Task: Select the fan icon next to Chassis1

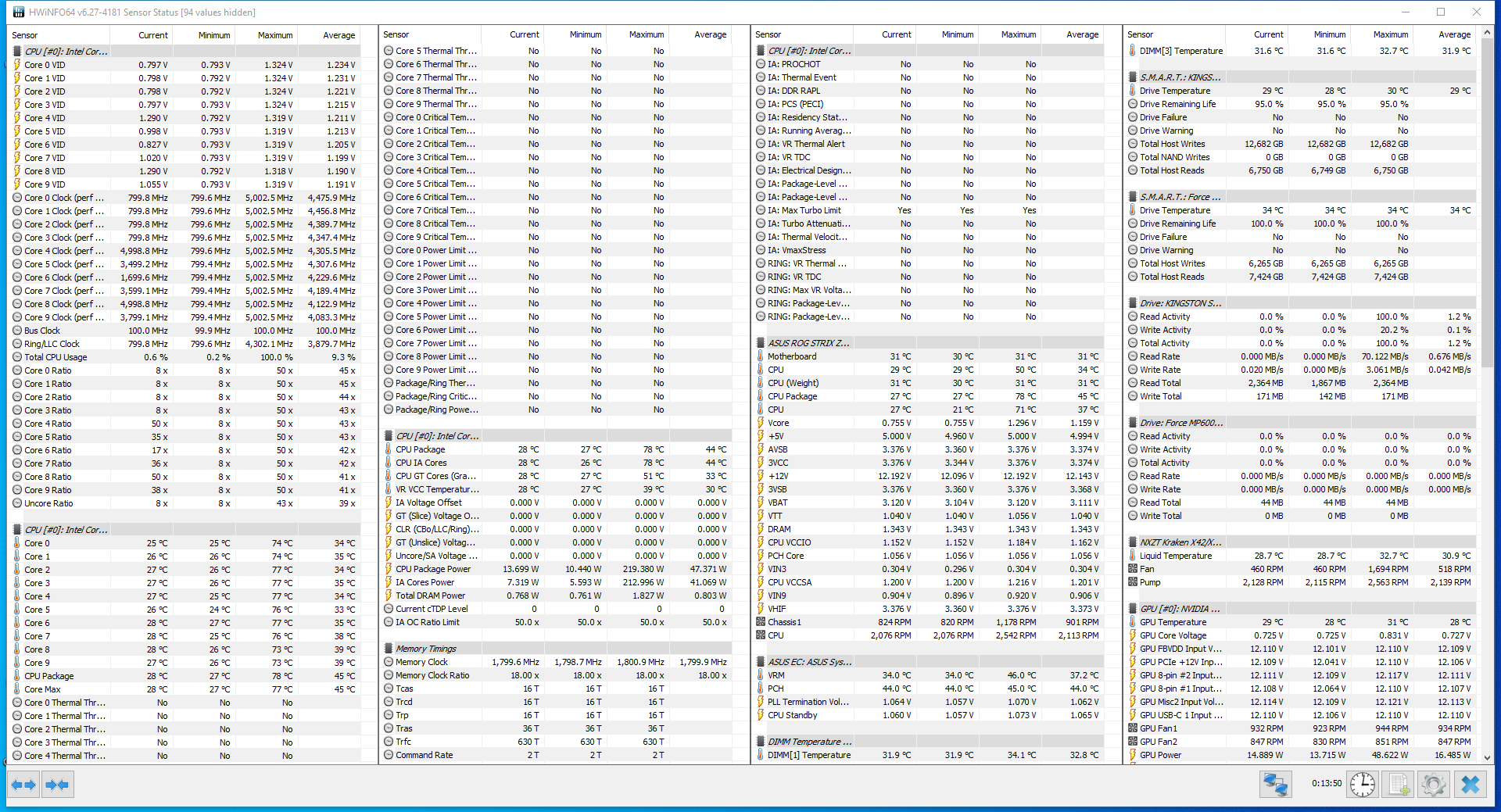Action: 761,622
